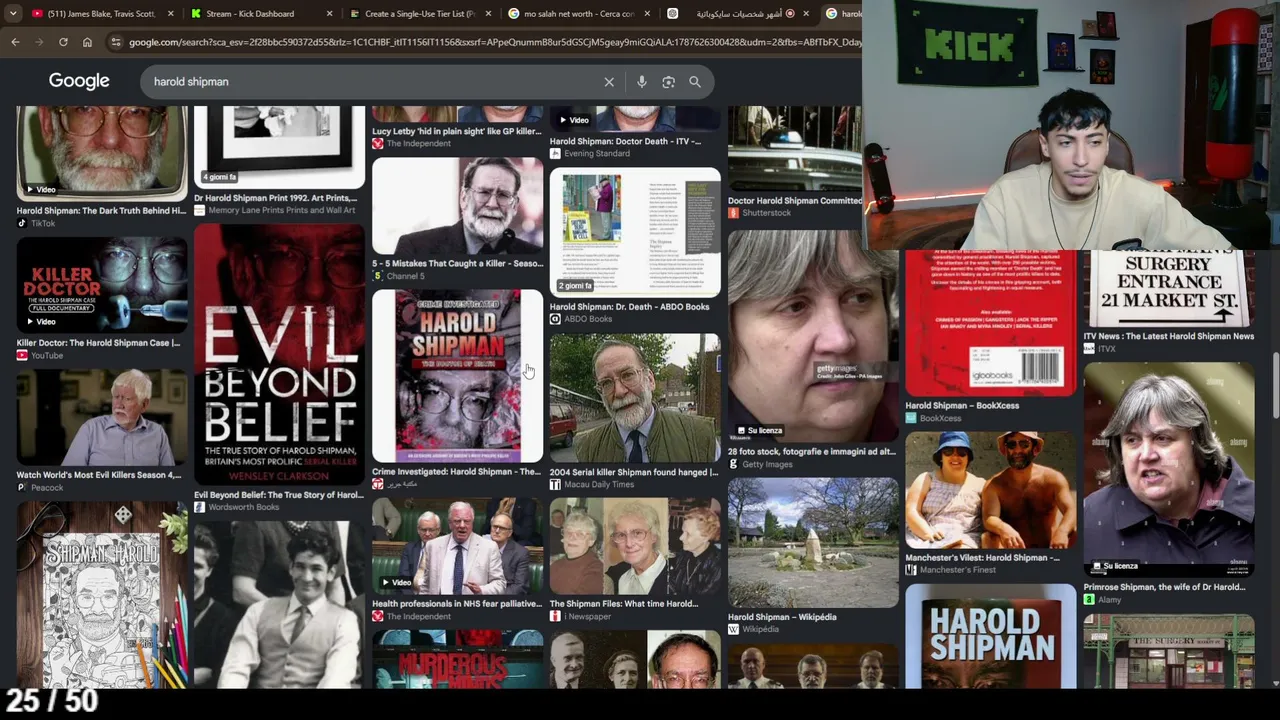Click the BookXcess source icon
Viewport: 1280px width, 720px height.
911,417
